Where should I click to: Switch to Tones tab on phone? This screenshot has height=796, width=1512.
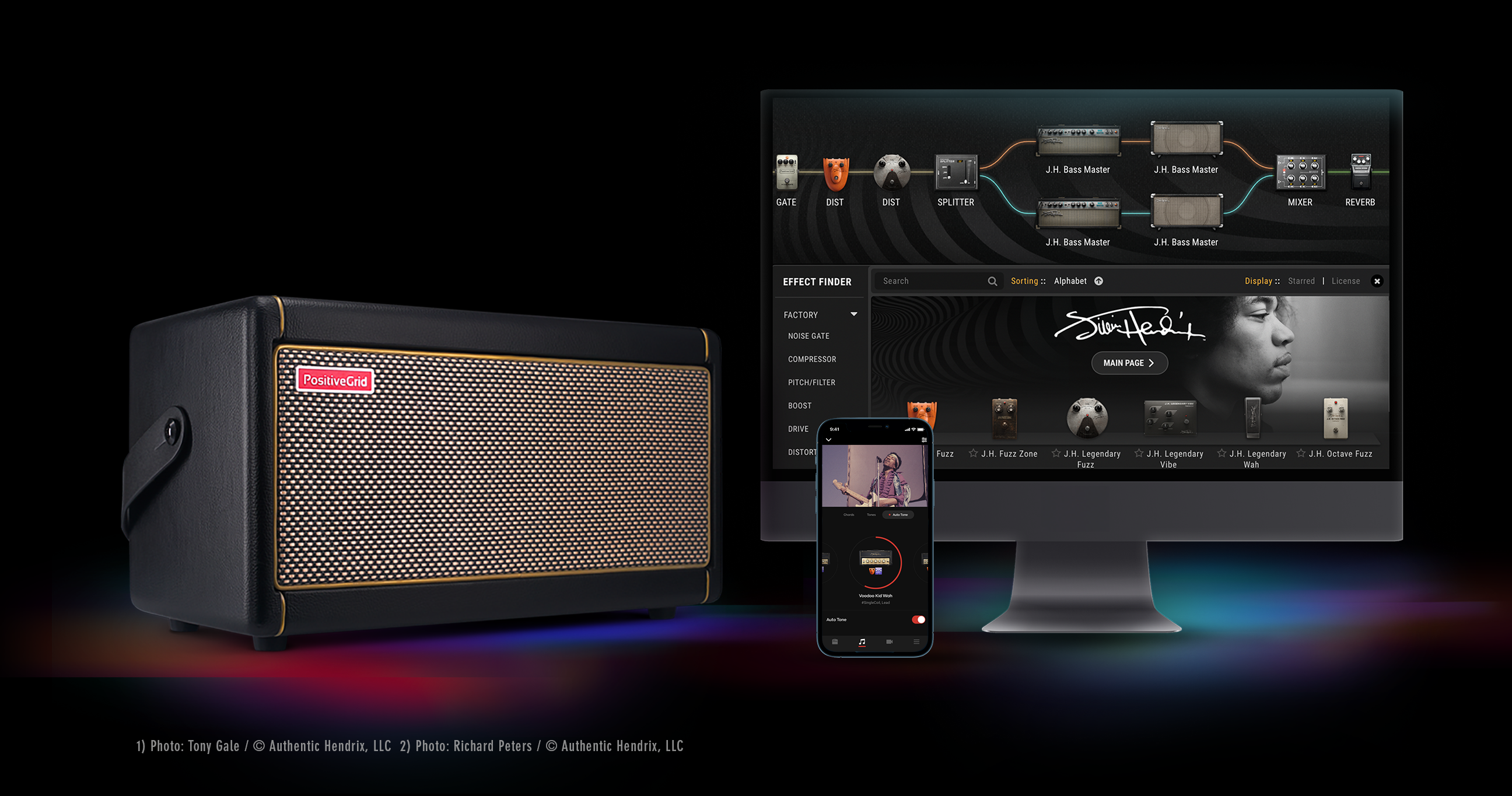pos(871,514)
